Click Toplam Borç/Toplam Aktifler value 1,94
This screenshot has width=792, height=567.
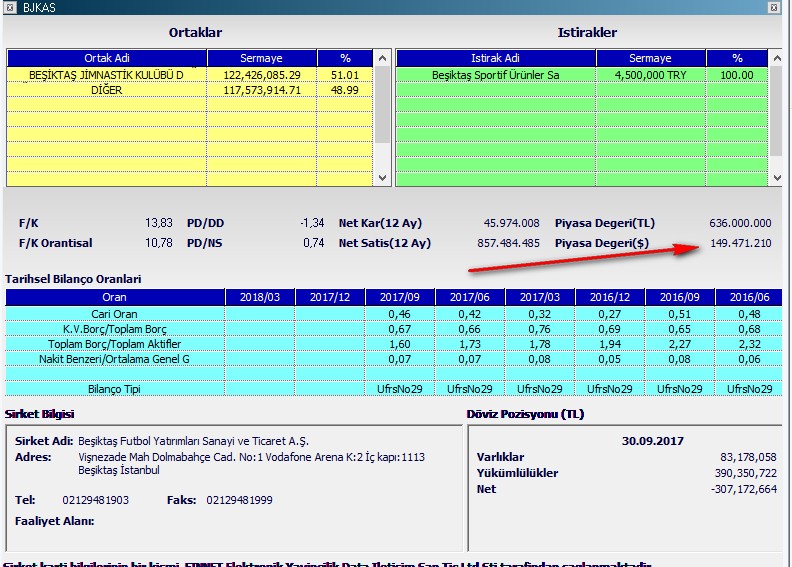610,344
